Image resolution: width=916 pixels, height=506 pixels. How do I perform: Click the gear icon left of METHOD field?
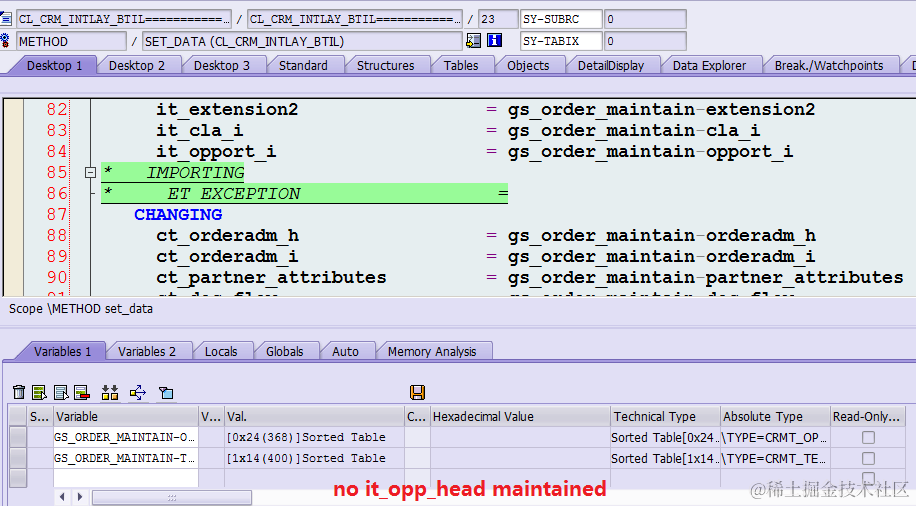(x=5, y=41)
